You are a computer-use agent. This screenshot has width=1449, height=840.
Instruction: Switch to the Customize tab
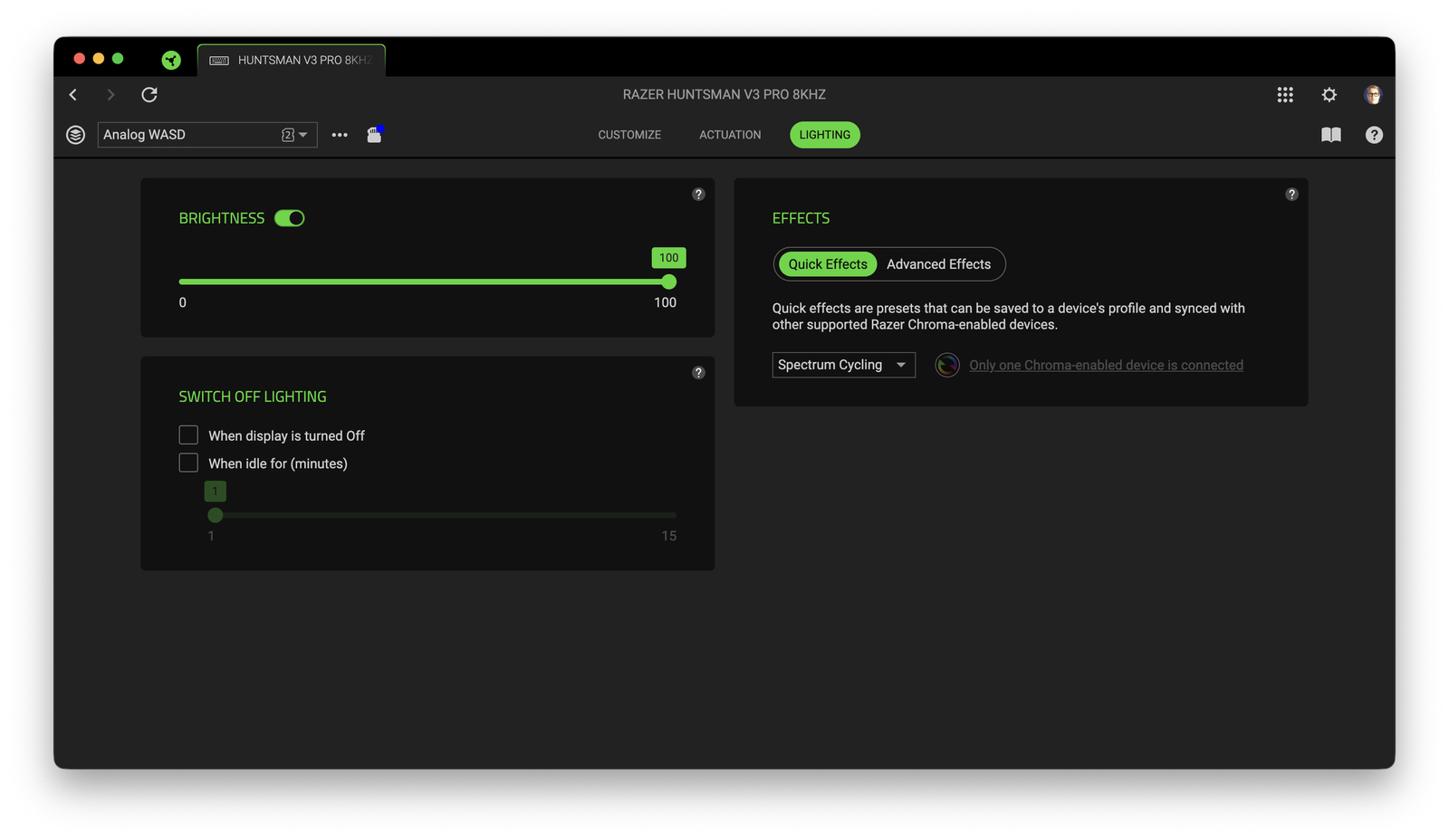(629, 135)
